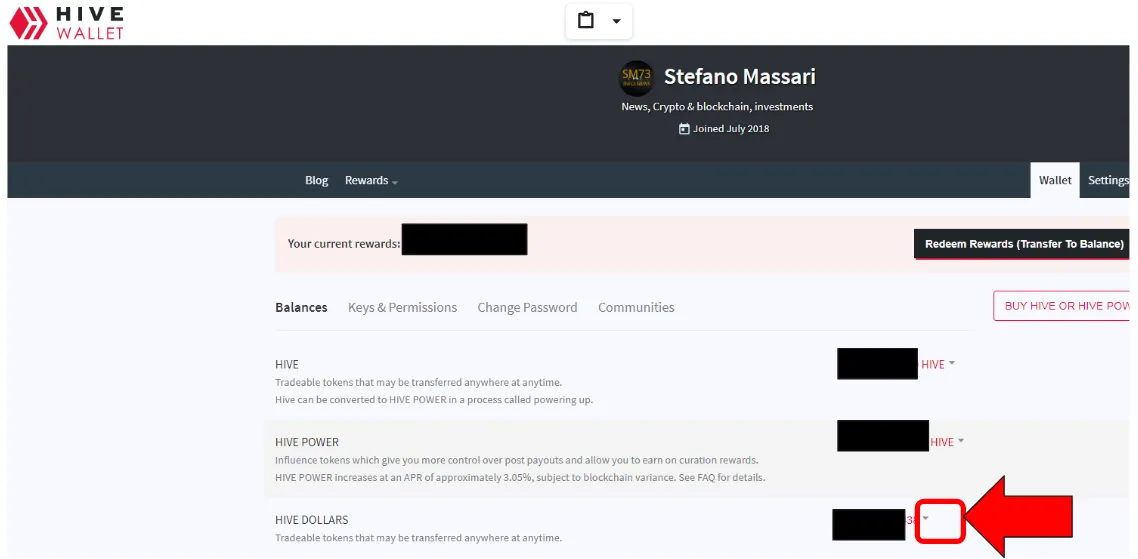Go to the Blog tab
Screen dimensions: 1138x559
coord(316,180)
